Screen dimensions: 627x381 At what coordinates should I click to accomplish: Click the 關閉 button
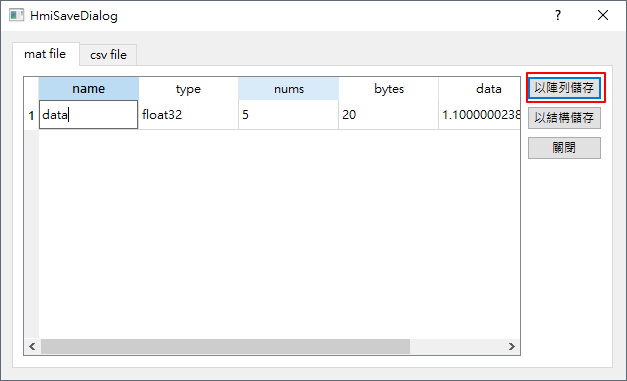tap(564, 148)
